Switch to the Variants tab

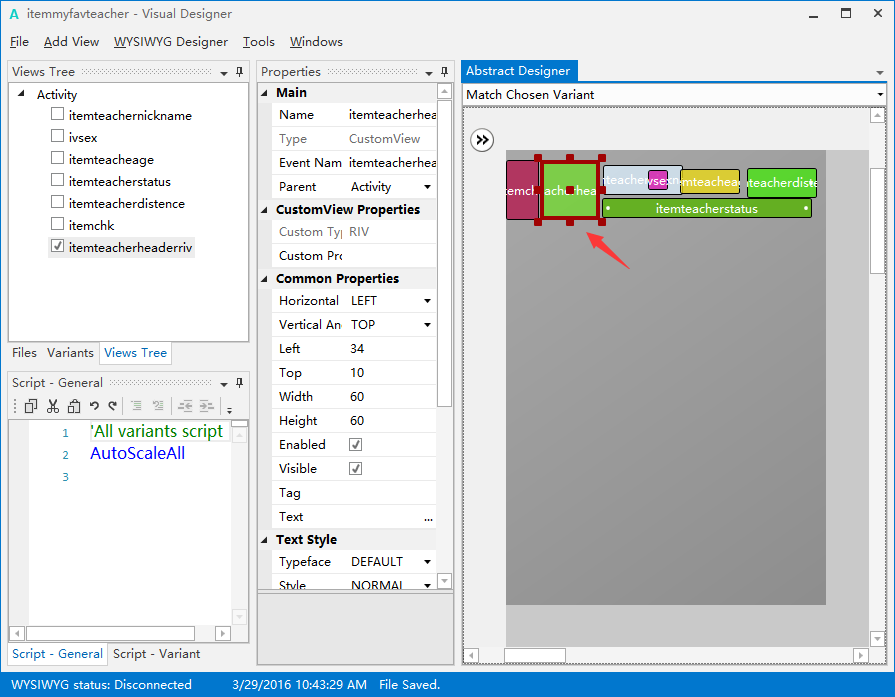point(70,353)
